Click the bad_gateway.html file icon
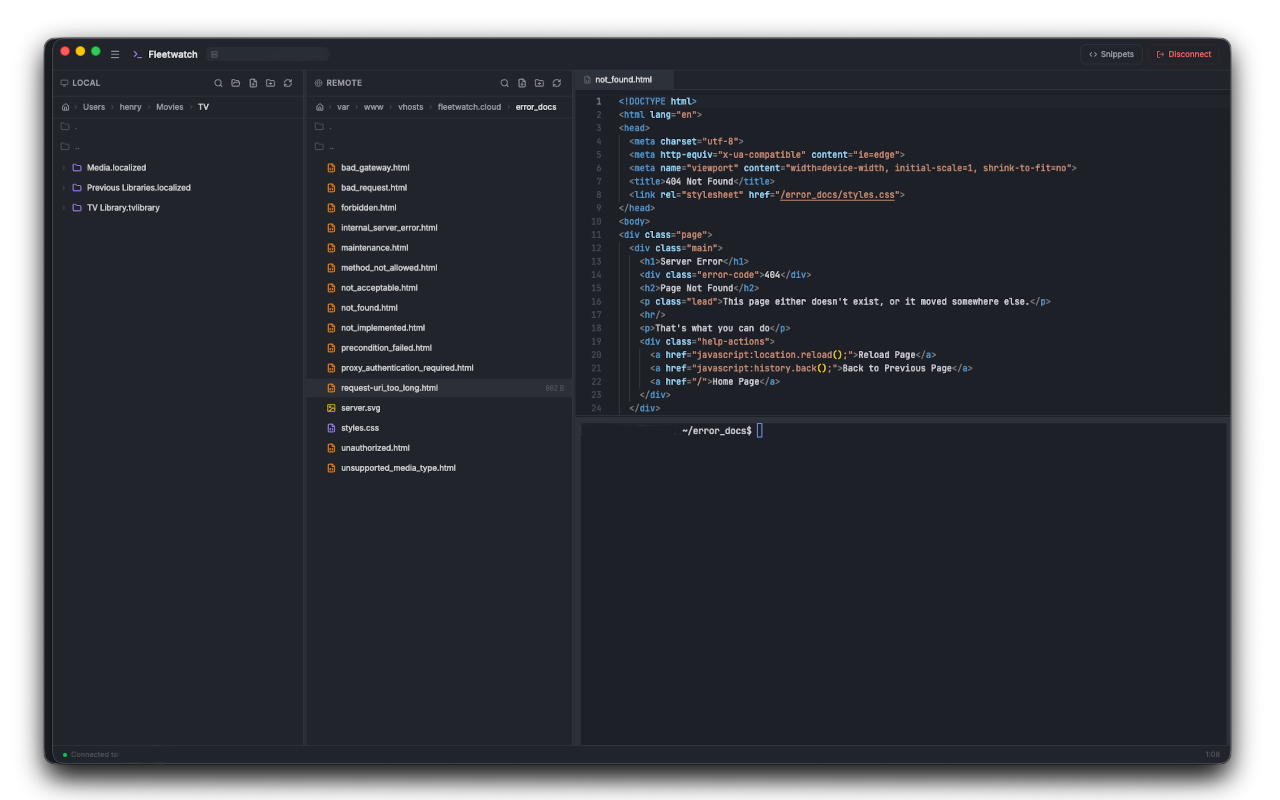1280x800 pixels. pos(331,168)
